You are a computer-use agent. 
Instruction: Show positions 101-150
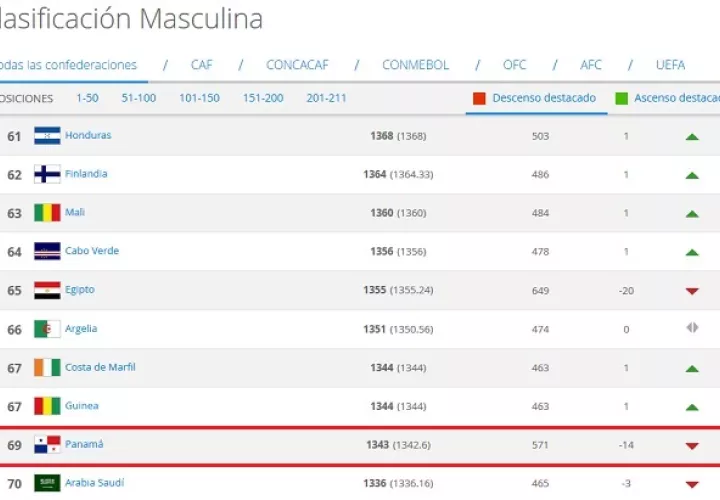coord(199,98)
